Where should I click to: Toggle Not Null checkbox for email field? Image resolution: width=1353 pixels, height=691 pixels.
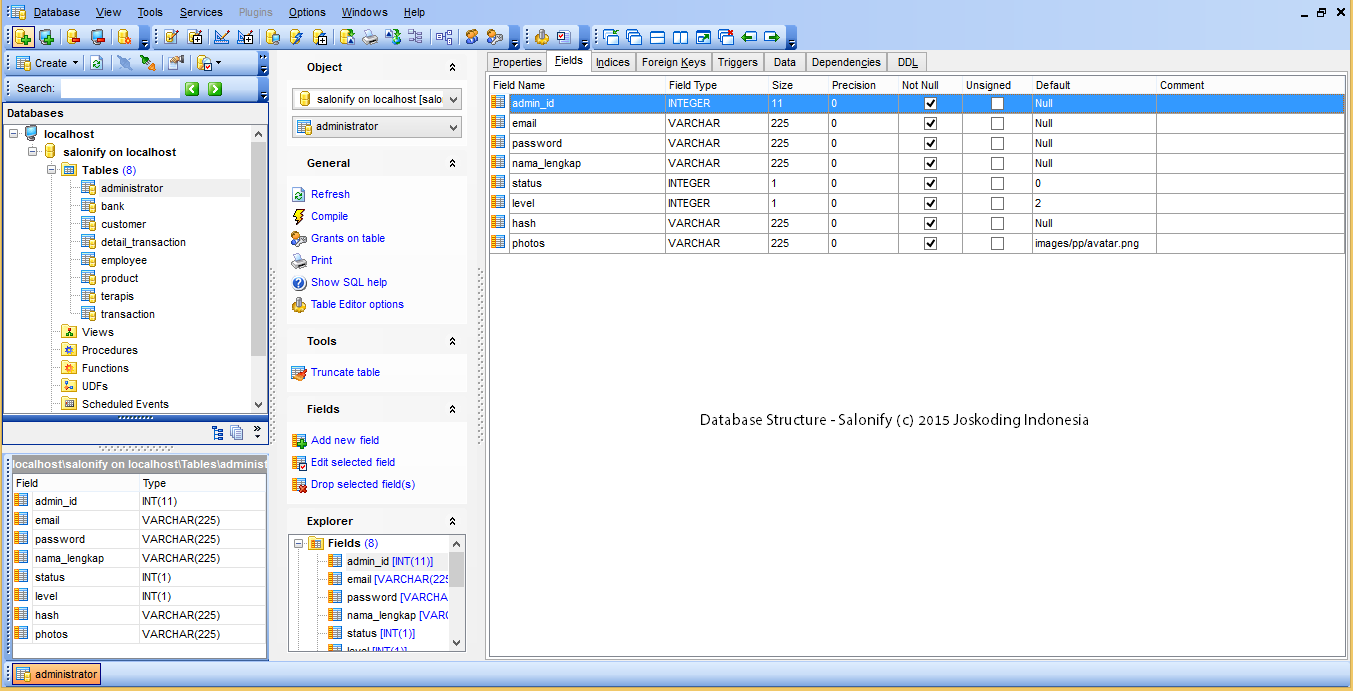pos(930,123)
